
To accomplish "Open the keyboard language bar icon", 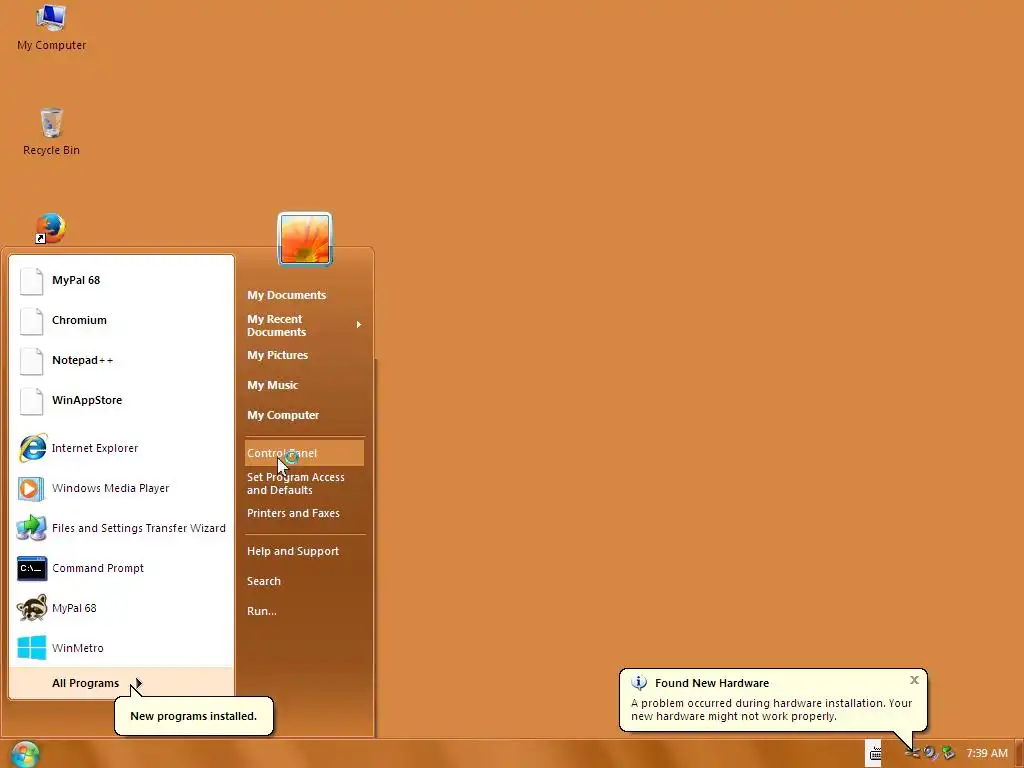I will pos(874,754).
